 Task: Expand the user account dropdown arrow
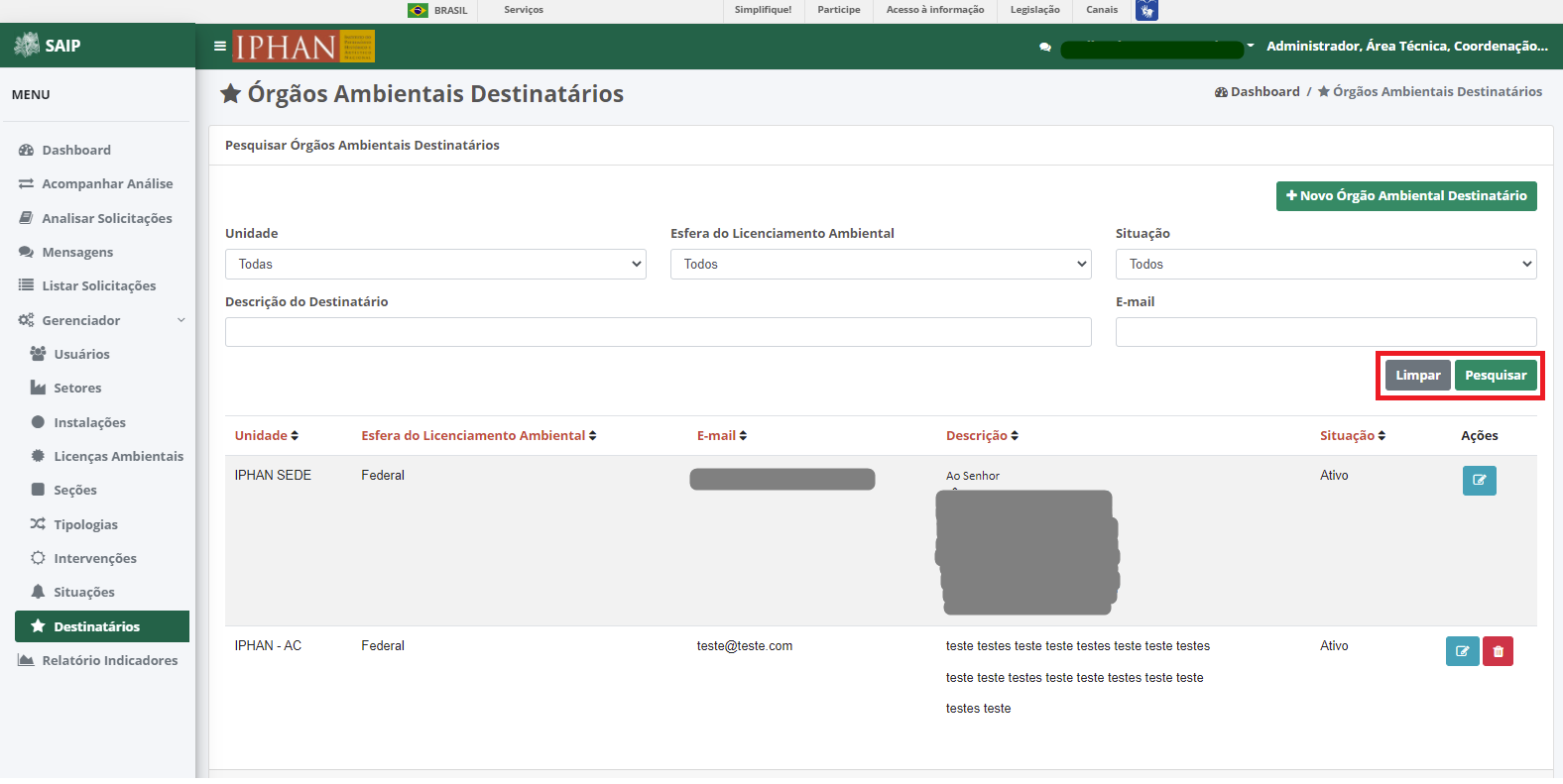(1251, 46)
